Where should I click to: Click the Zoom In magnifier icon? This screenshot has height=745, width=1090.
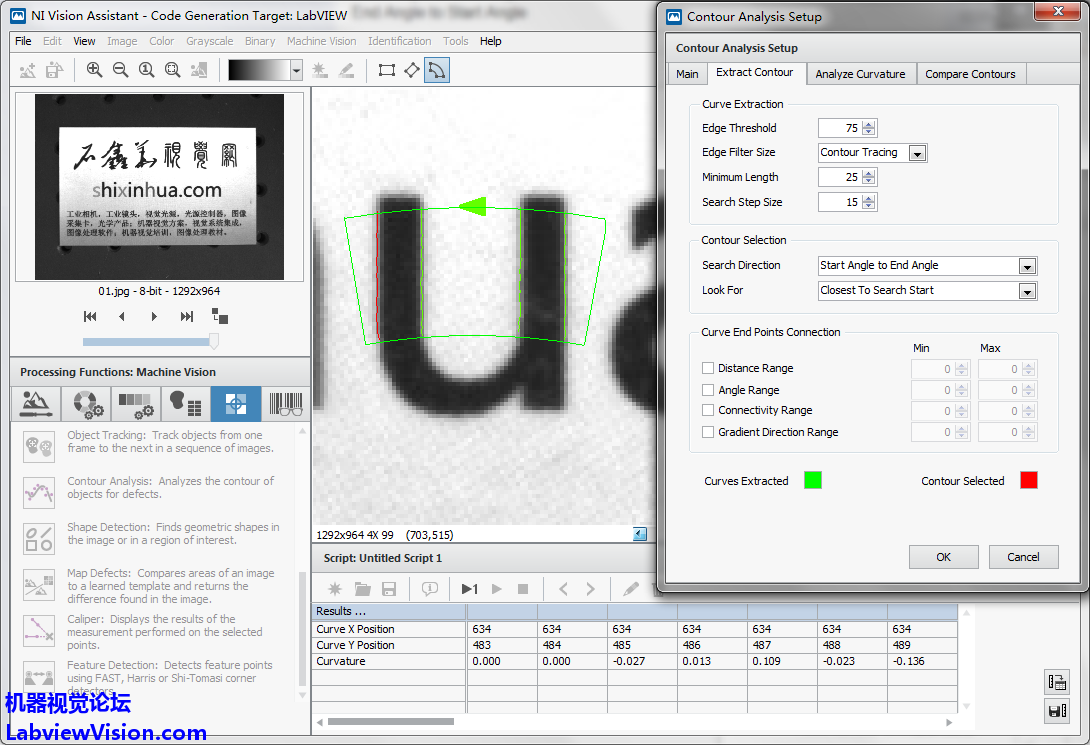pos(94,70)
